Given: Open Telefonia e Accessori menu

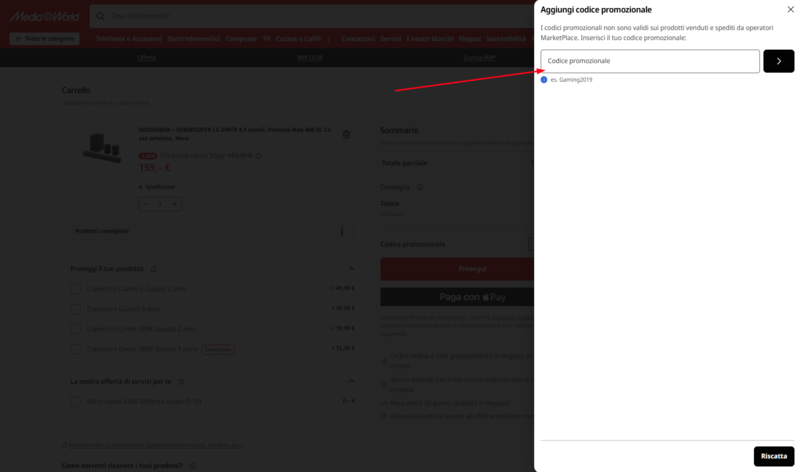Looking at the screenshot, I should [129, 39].
